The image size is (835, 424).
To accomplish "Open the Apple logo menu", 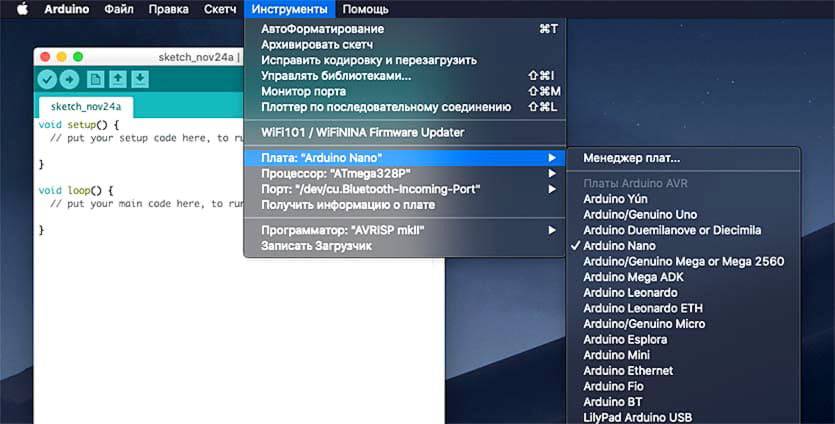I will pyautogui.click(x=21, y=10).
